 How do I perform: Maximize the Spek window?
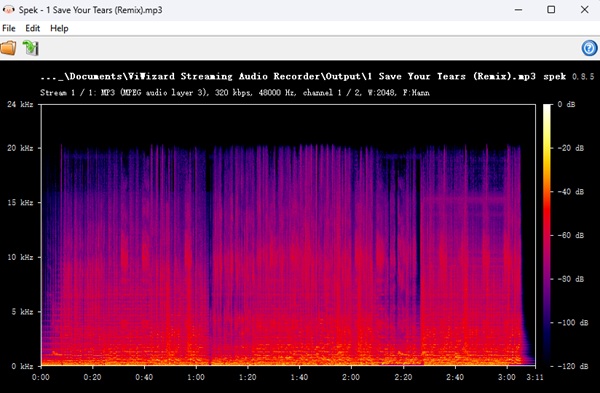(551, 10)
